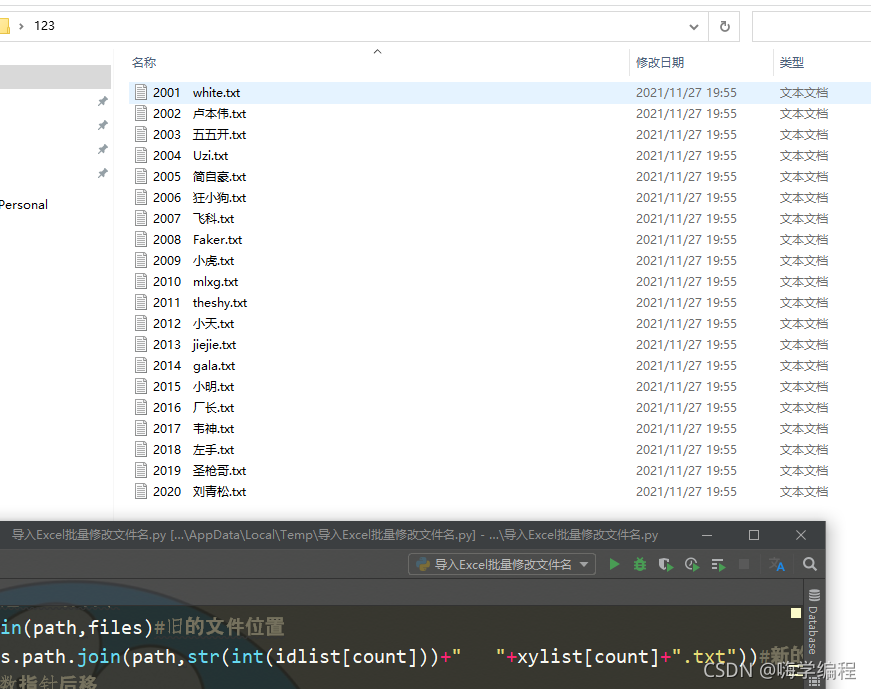This screenshot has width=871, height=689.
Task: Open the profiler run icon
Action: [x=692, y=565]
